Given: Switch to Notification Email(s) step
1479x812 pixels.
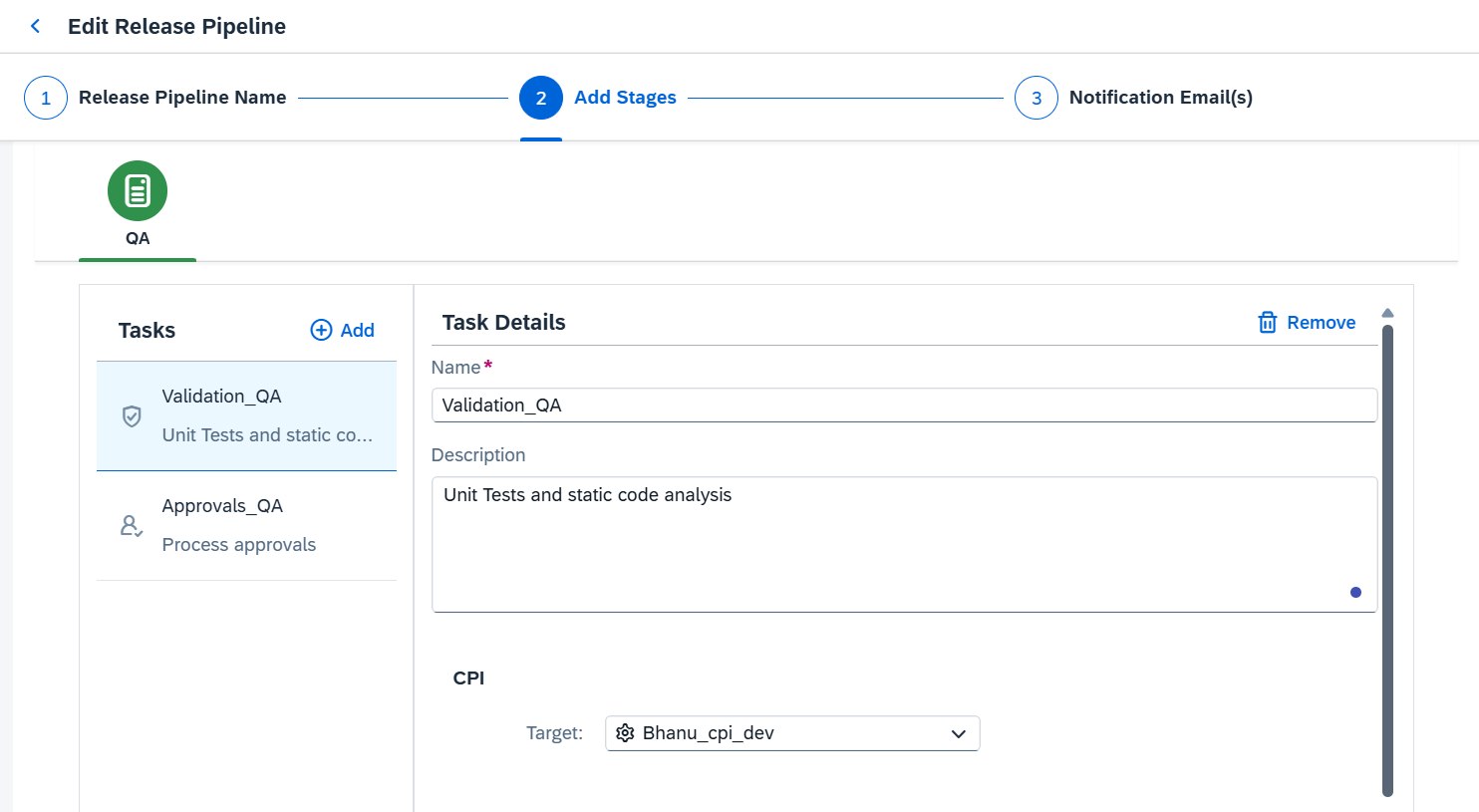Looking at the screenshot, I should click(1160, 98).
